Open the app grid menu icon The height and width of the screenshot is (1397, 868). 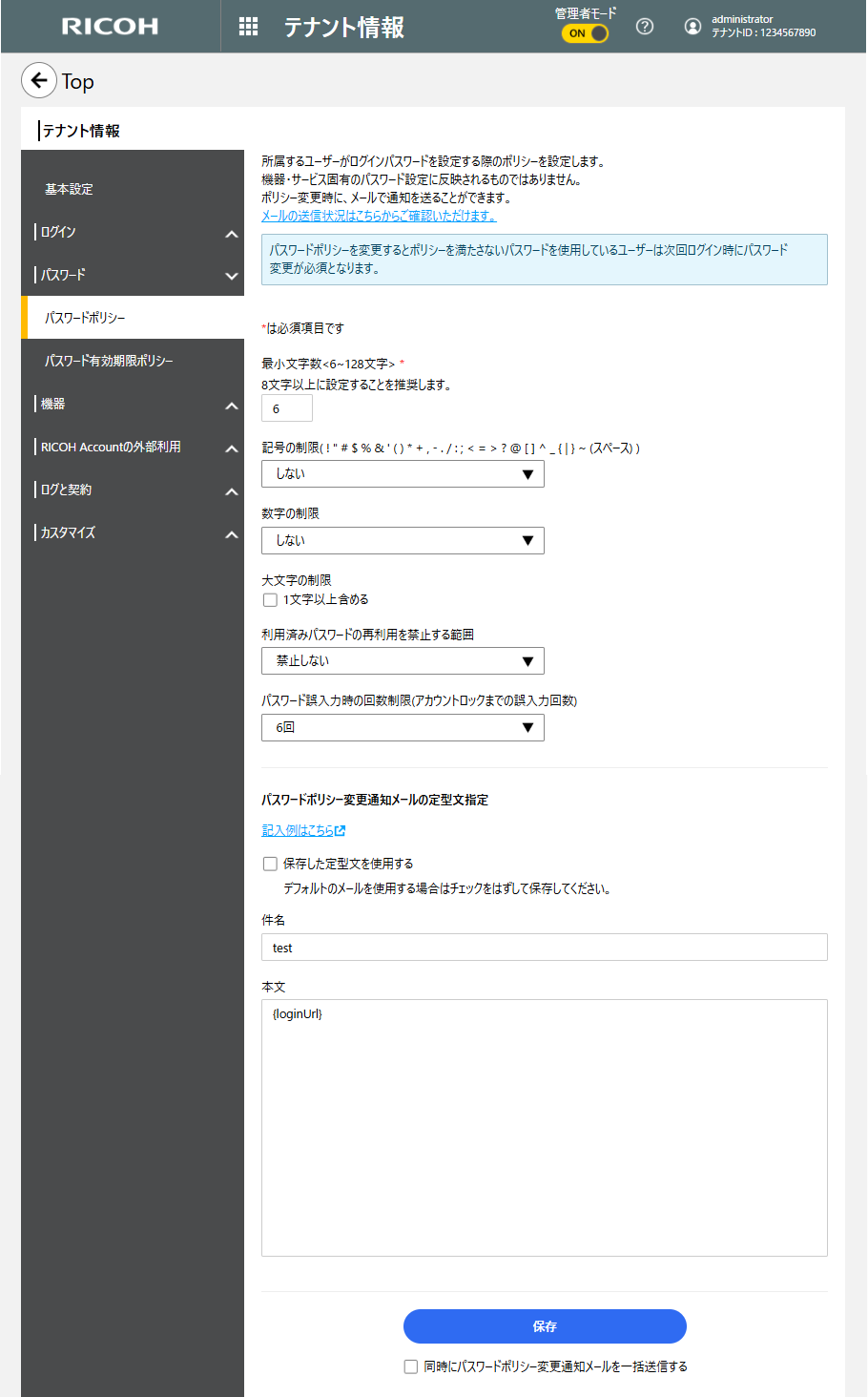[x=248, y=27]
